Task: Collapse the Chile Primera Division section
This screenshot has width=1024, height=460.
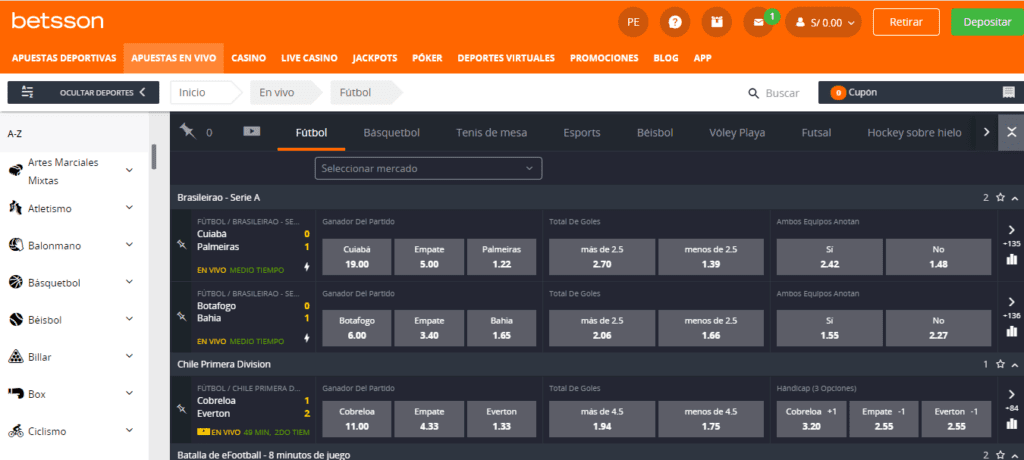Action: [x=1014, y=364]
